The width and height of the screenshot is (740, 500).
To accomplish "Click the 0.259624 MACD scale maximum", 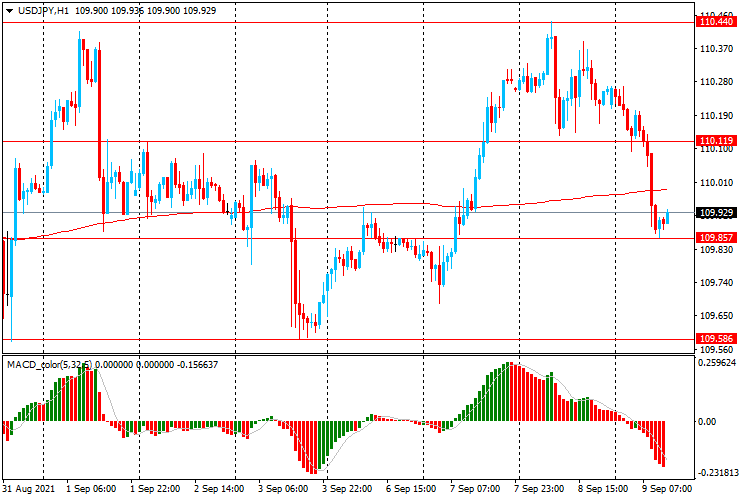I will click(717, 363).
